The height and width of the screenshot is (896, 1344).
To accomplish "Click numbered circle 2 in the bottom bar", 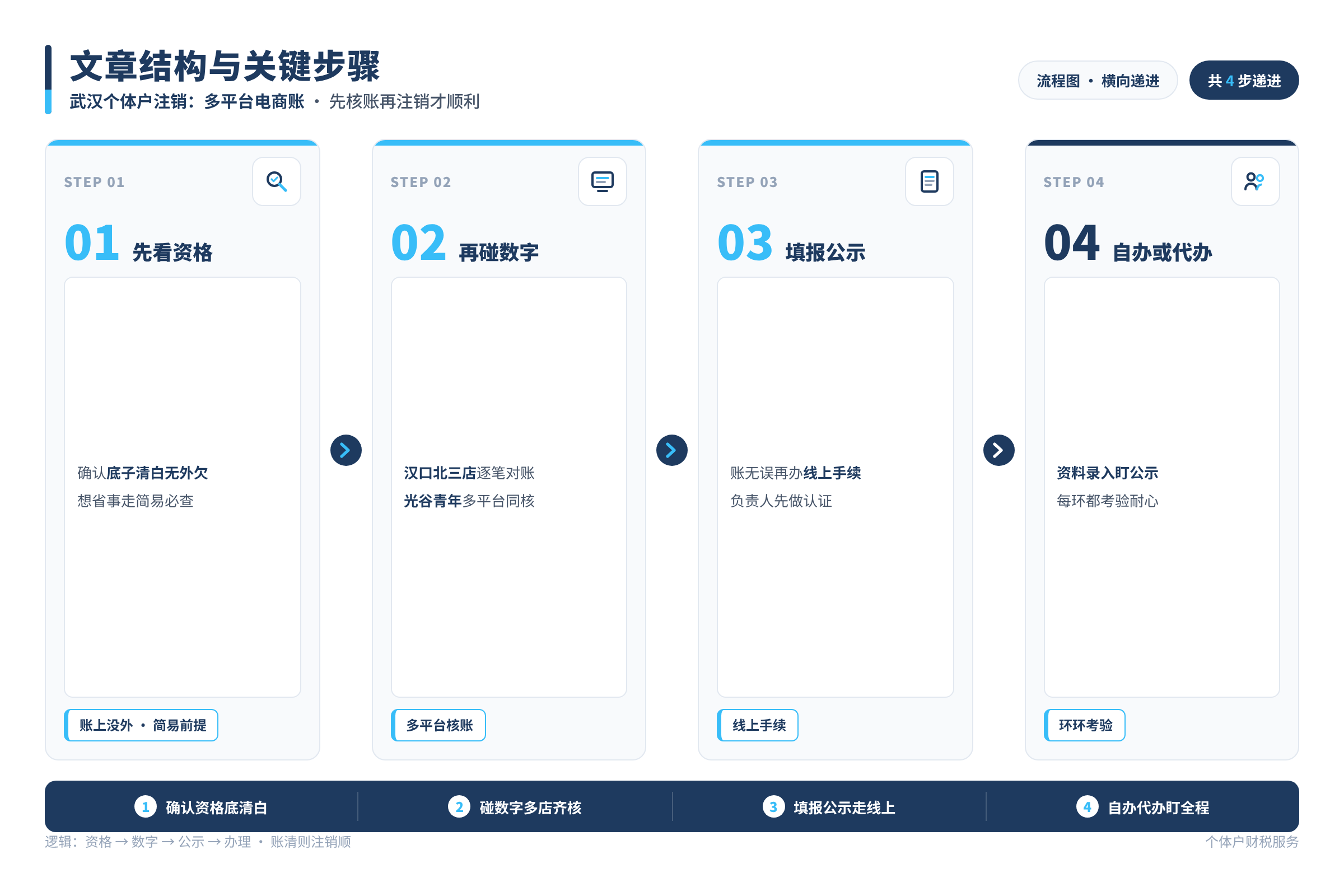I will pyautogui.click(x=459, y=807).
